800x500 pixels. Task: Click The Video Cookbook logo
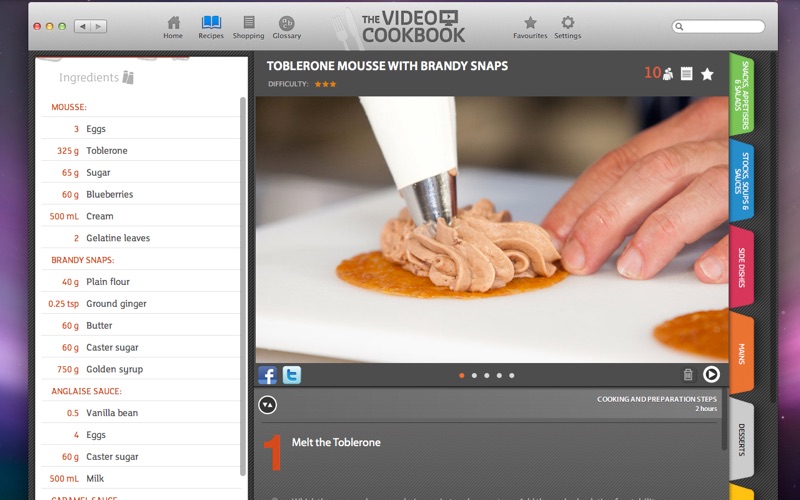[413, 27]
